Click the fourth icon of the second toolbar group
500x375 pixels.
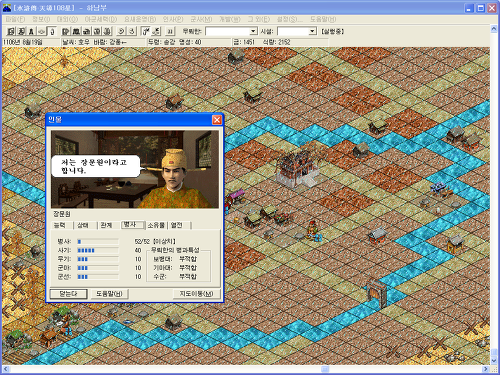point(97,31)
